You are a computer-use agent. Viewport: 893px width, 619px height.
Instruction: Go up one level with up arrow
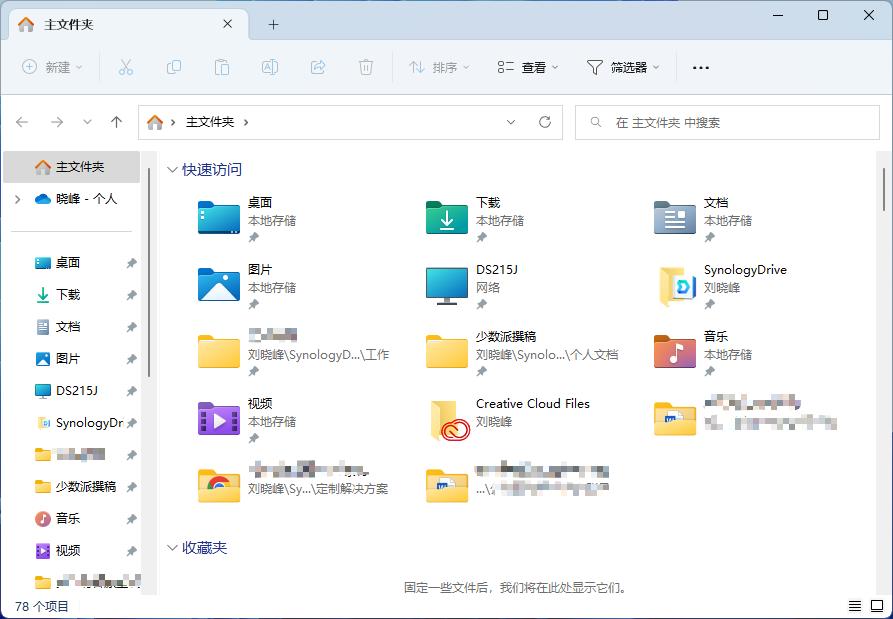116,122
